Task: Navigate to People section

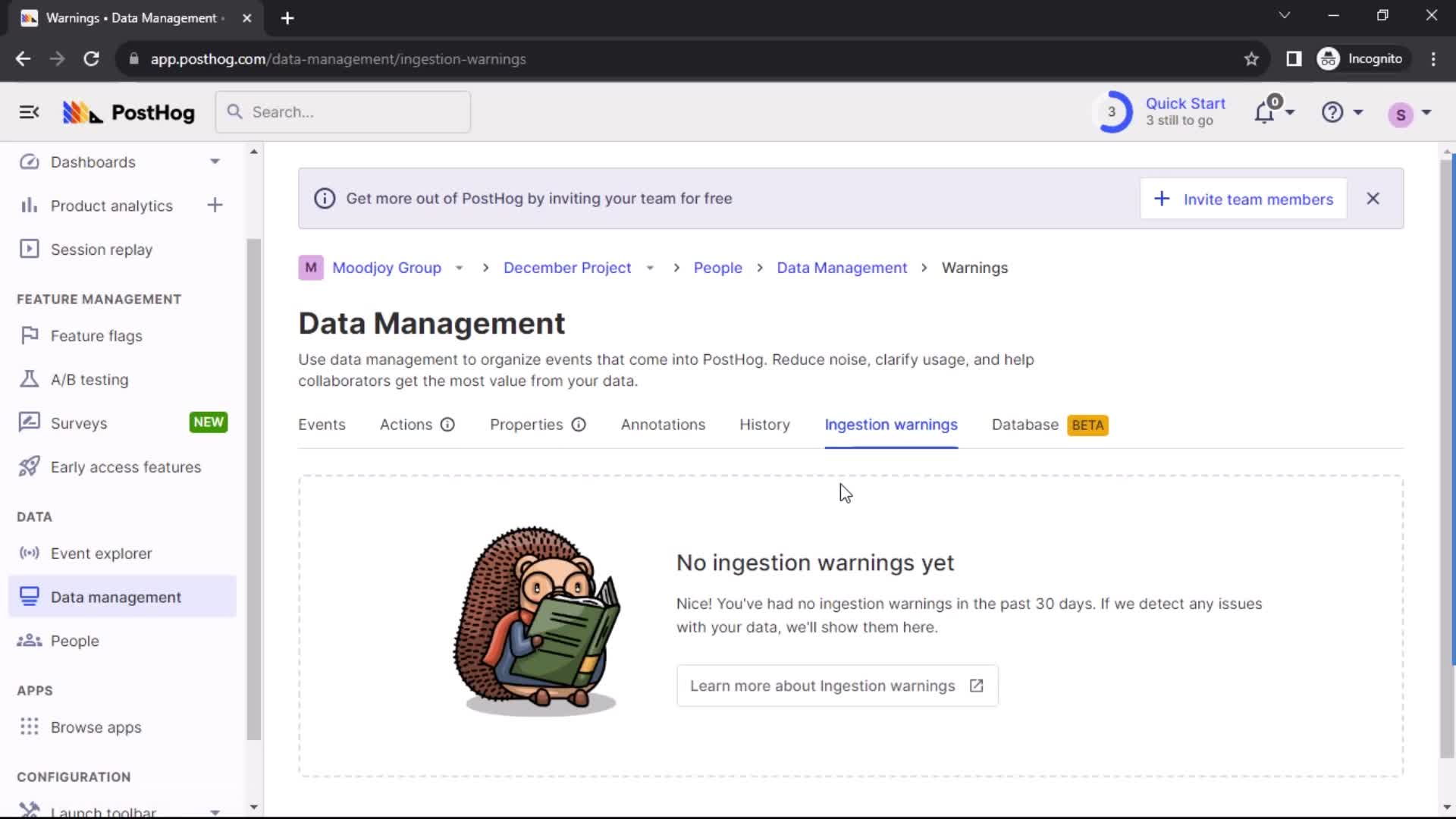Action: (75, 640)
